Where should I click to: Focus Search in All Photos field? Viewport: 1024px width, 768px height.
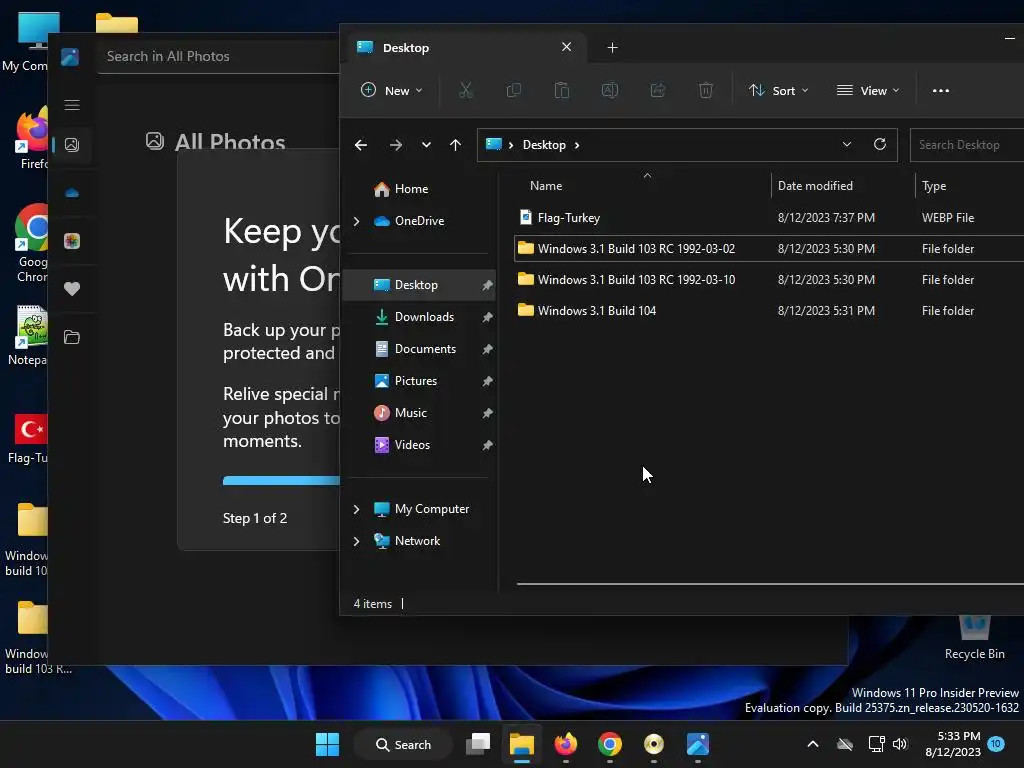click(x=219, y=56)
